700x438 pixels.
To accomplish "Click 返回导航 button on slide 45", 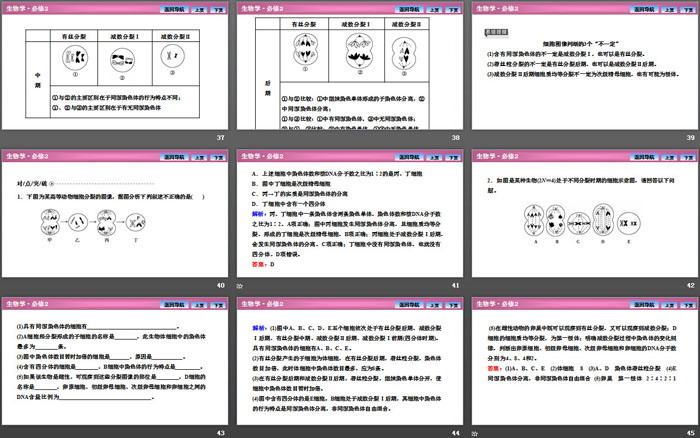I will tap(644, 305).
